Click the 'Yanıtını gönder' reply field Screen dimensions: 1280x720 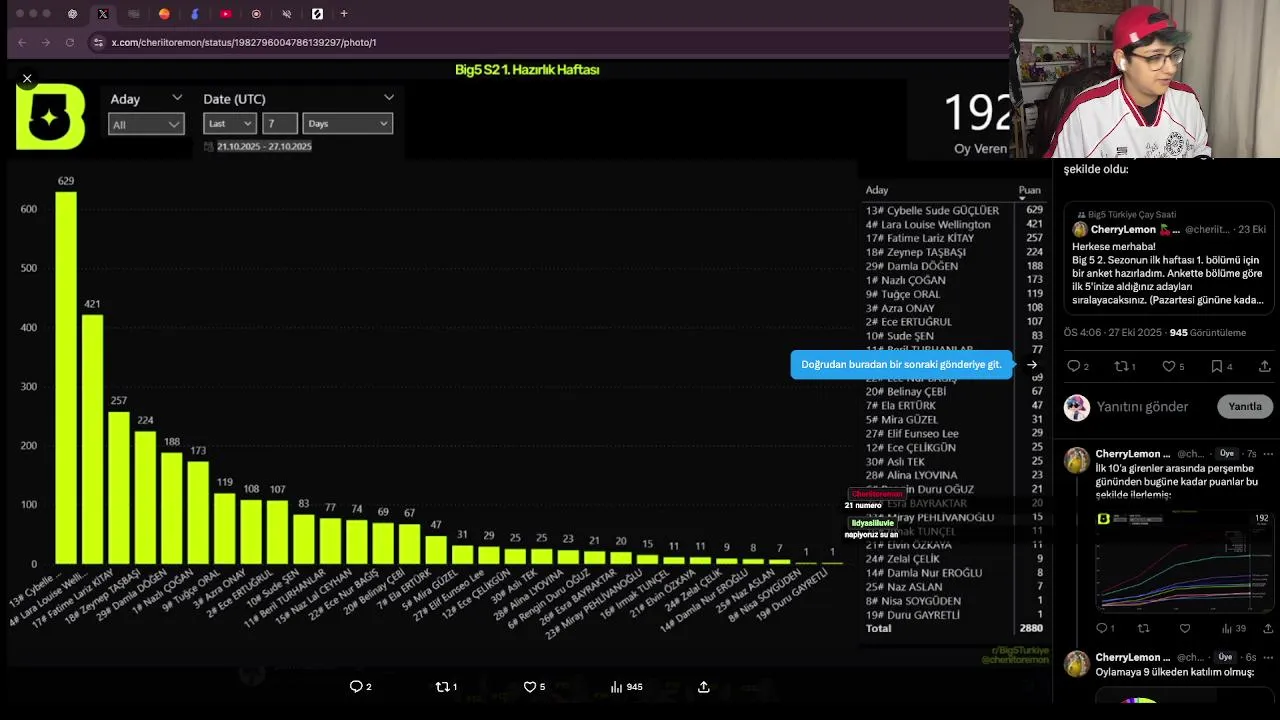[1142, 407]
